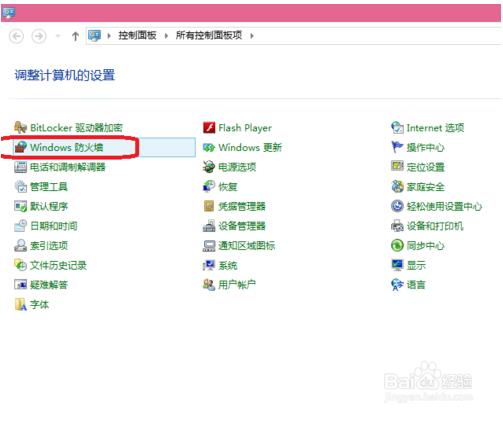This screenshot has height=431, width=503.
Task: Open the Flash Player link
Action: point(245,128)
